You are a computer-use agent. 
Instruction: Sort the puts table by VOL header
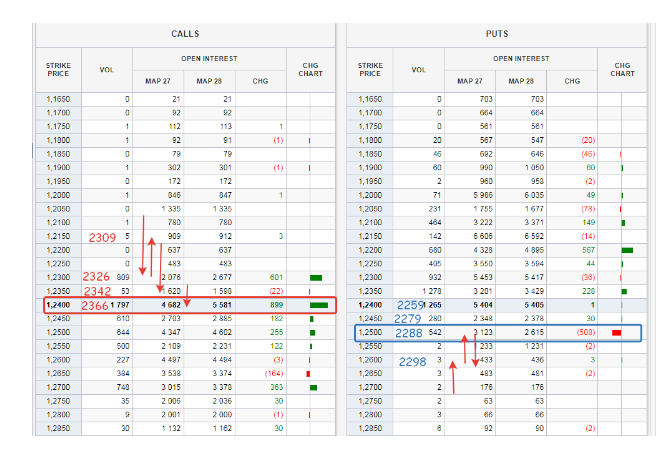point(419,70)
